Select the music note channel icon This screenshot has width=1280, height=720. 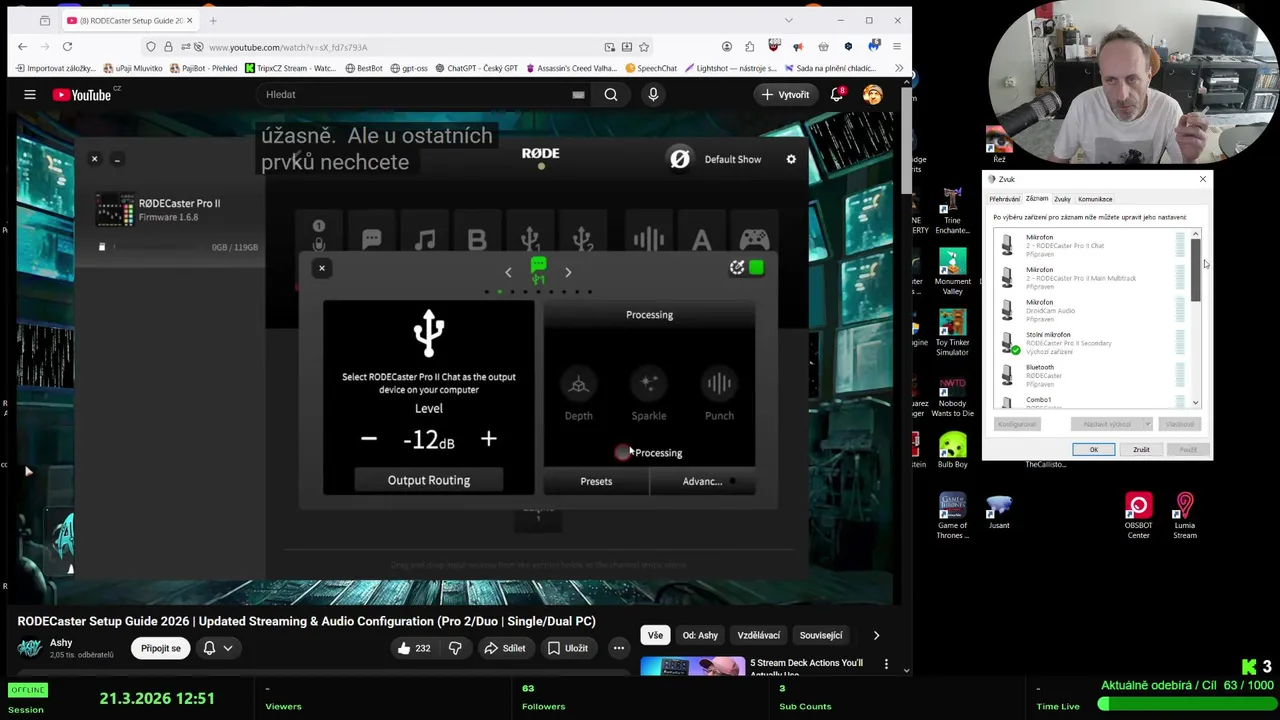[425, 239]
